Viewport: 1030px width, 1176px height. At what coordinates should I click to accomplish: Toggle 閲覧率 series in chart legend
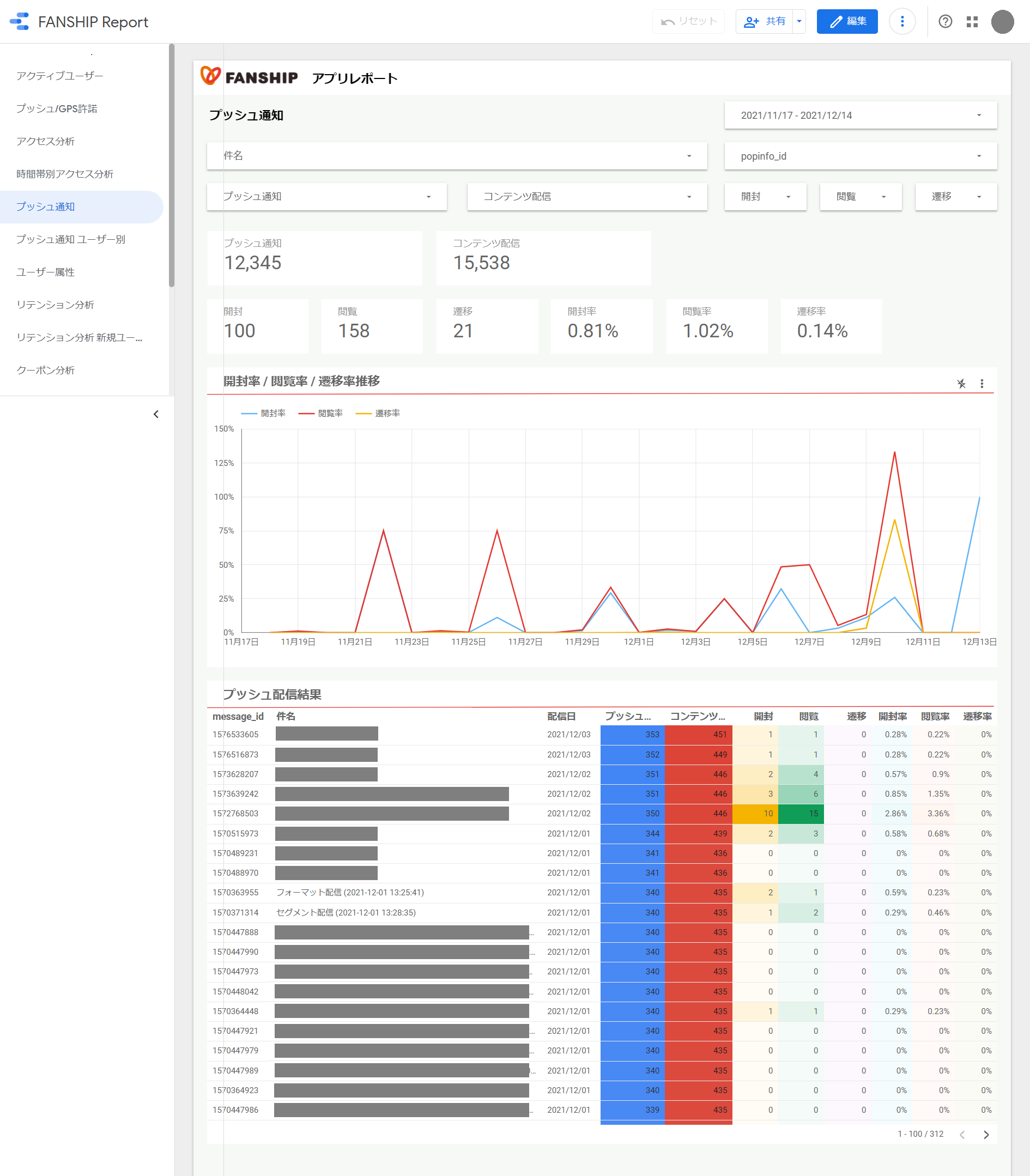point(321,413)
